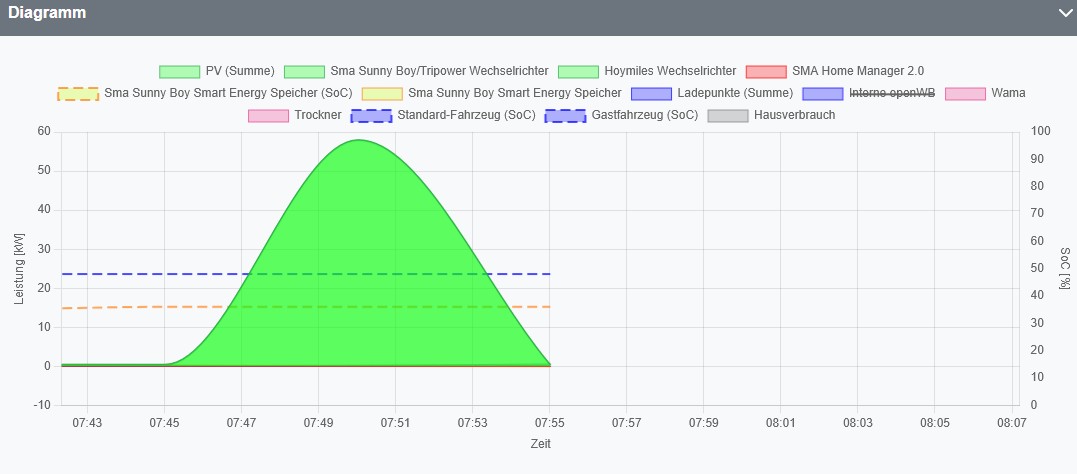This screenshot has width=1077, height=474.
Task: Toggle PV (Summe) legend swatch
Action: (179, 71)
